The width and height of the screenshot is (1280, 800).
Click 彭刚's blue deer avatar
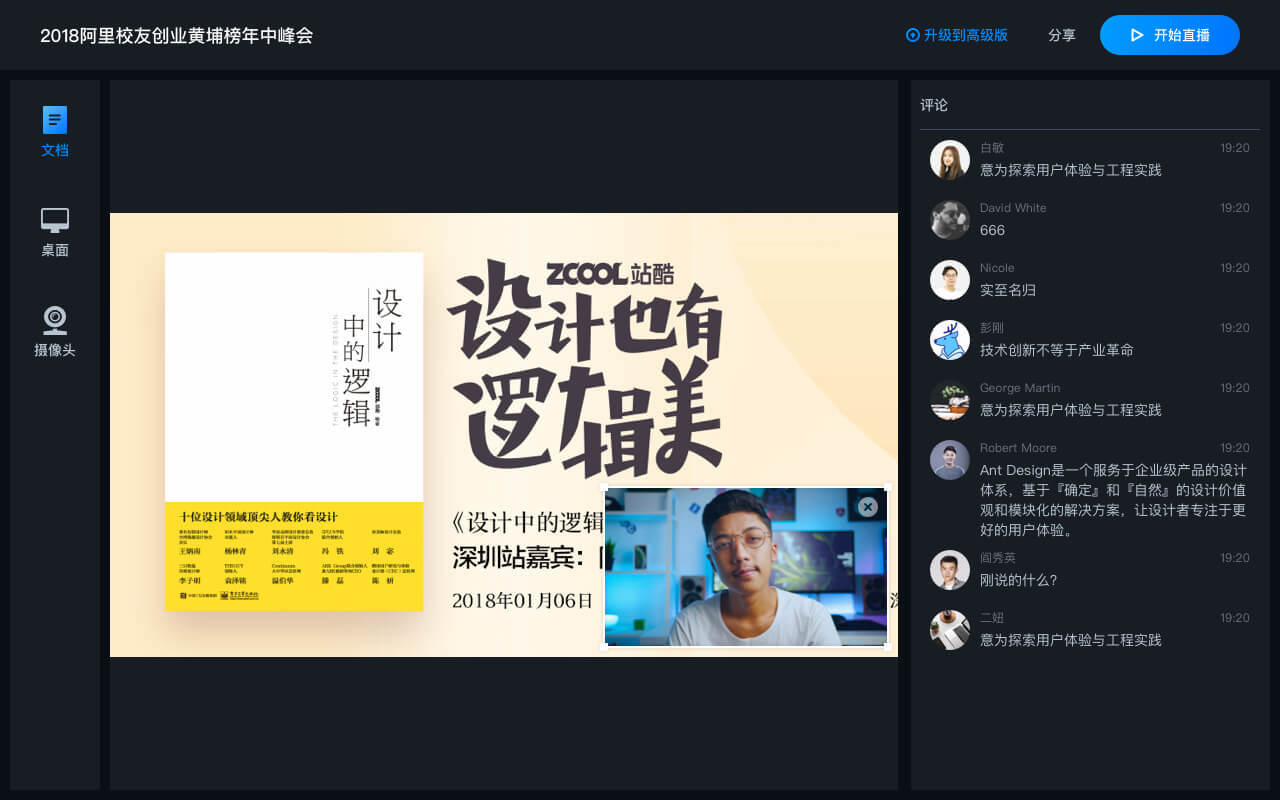(950, 340)
